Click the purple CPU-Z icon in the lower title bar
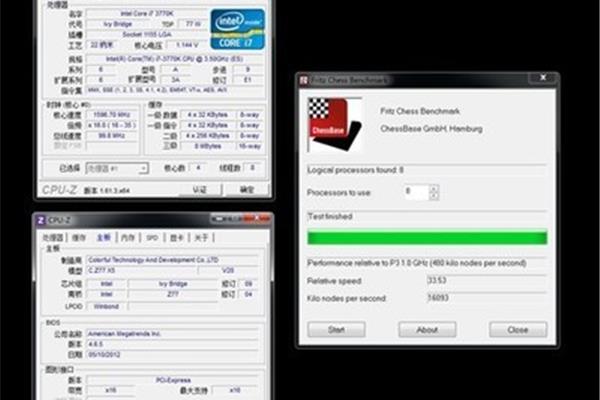Viewport: 600px width, 400px height. click(x=41, y=220)
